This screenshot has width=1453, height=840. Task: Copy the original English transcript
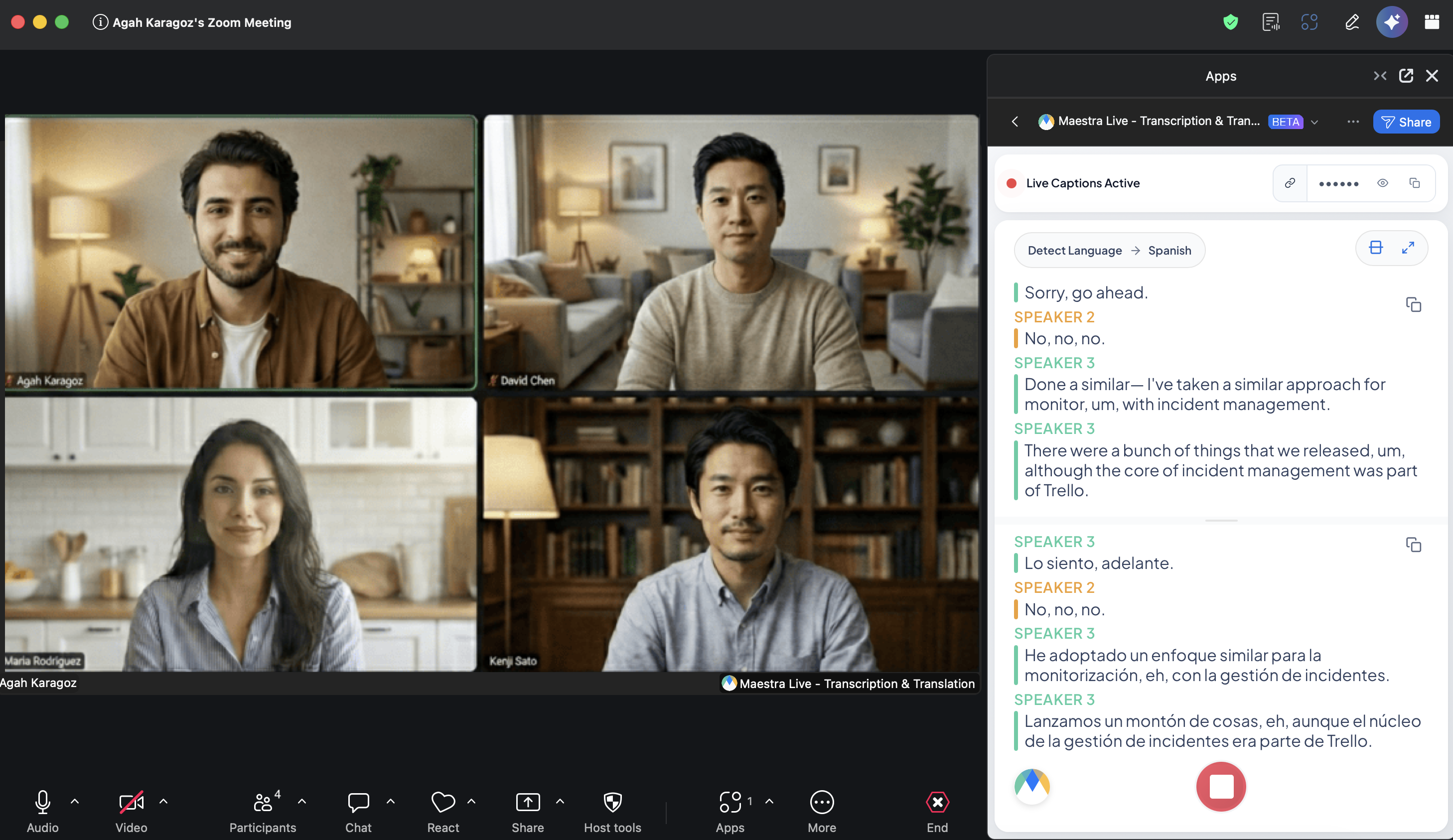(1413, 304)
